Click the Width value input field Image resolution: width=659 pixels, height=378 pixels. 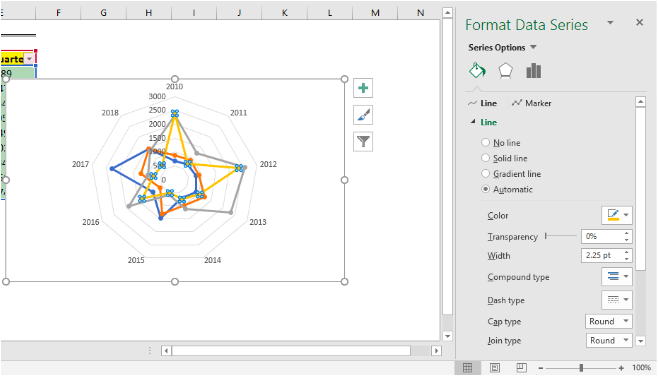[602, 255]
